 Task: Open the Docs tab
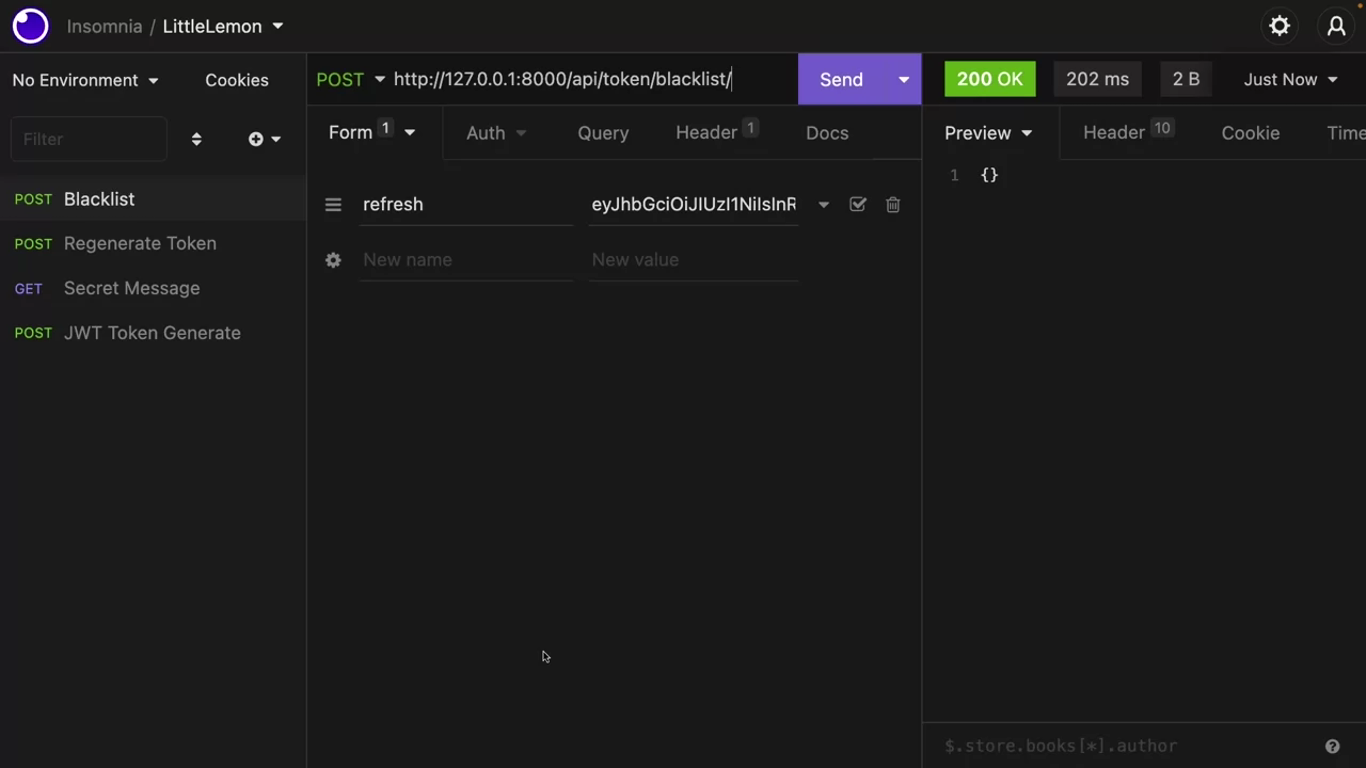click(x=827, y=133)
